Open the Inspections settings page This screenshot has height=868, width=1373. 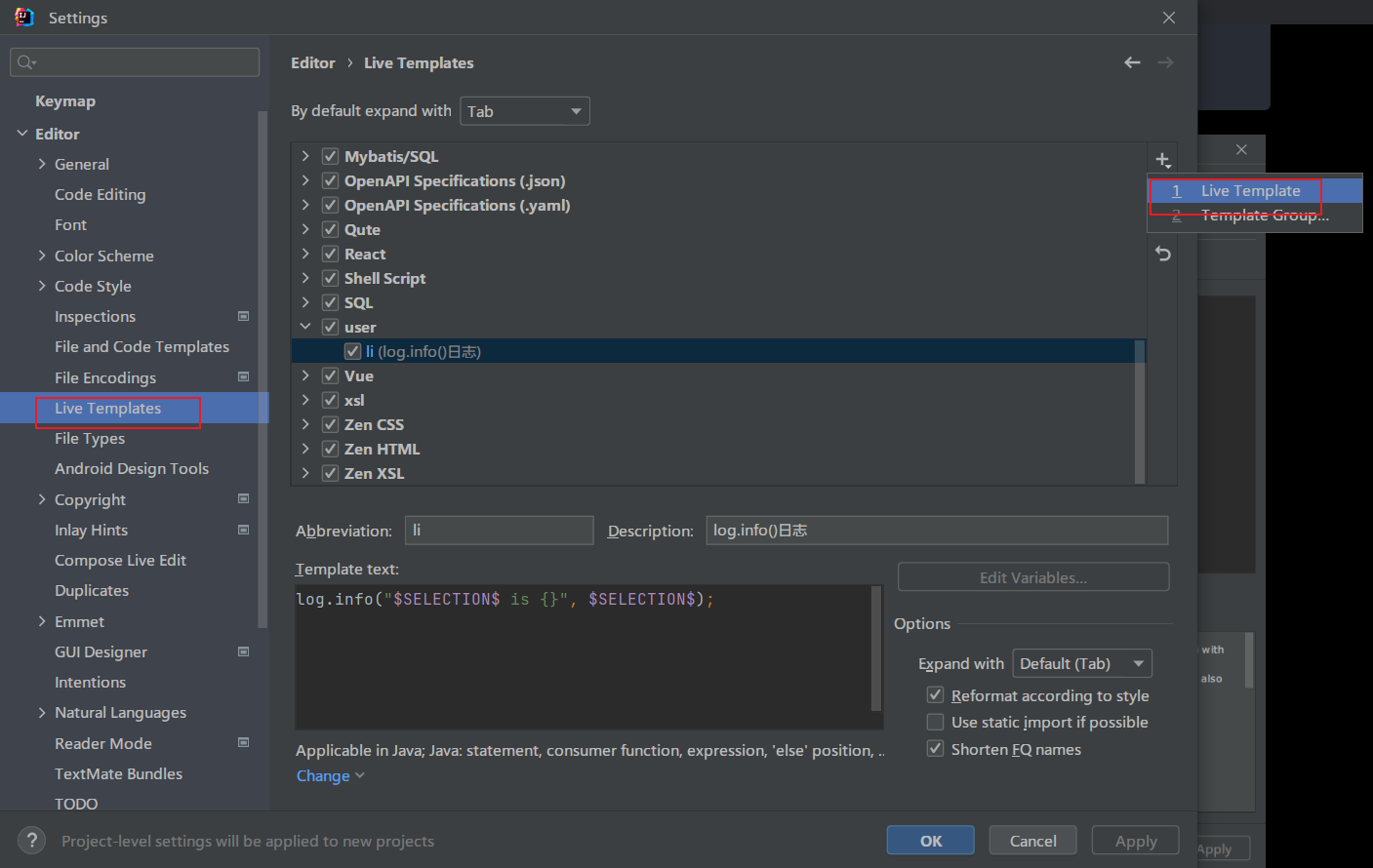95,317
